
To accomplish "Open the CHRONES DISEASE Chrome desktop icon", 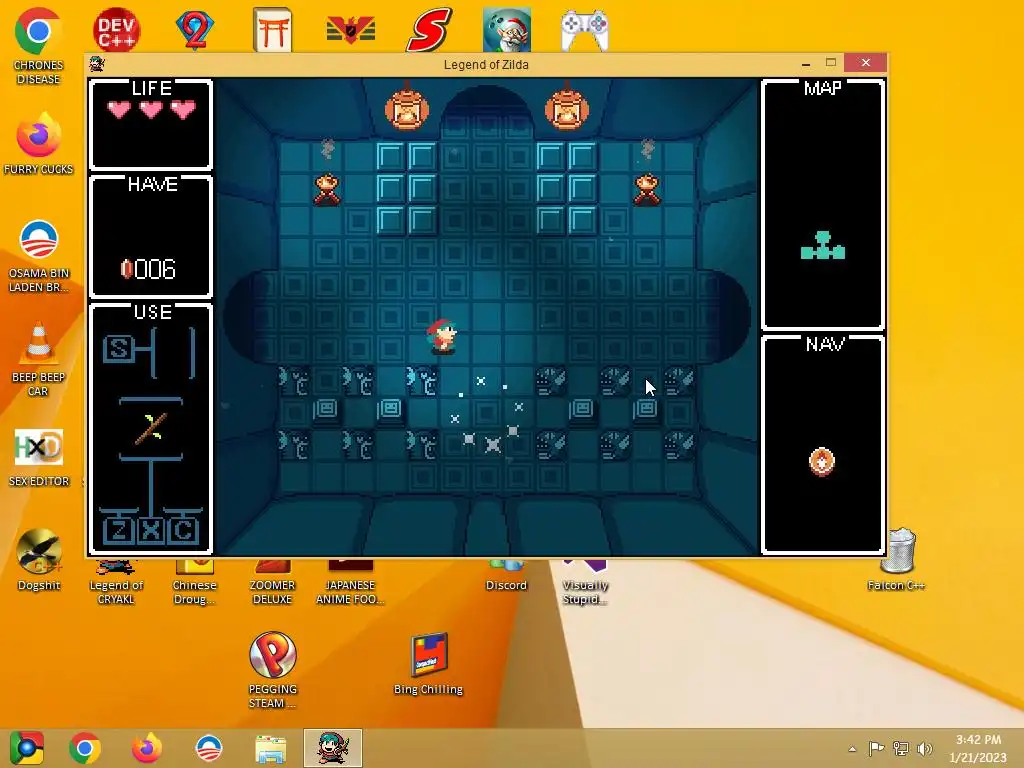I will (x=38, y=46).
